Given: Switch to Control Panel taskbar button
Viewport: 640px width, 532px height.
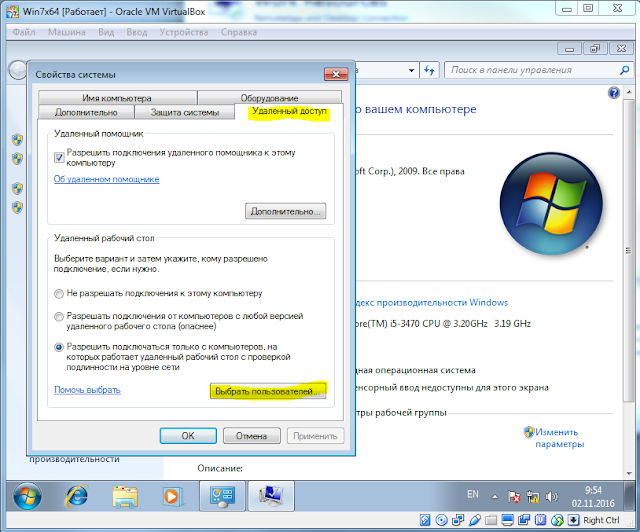Looking at the screenshot, I should click(x=222, y=496).
